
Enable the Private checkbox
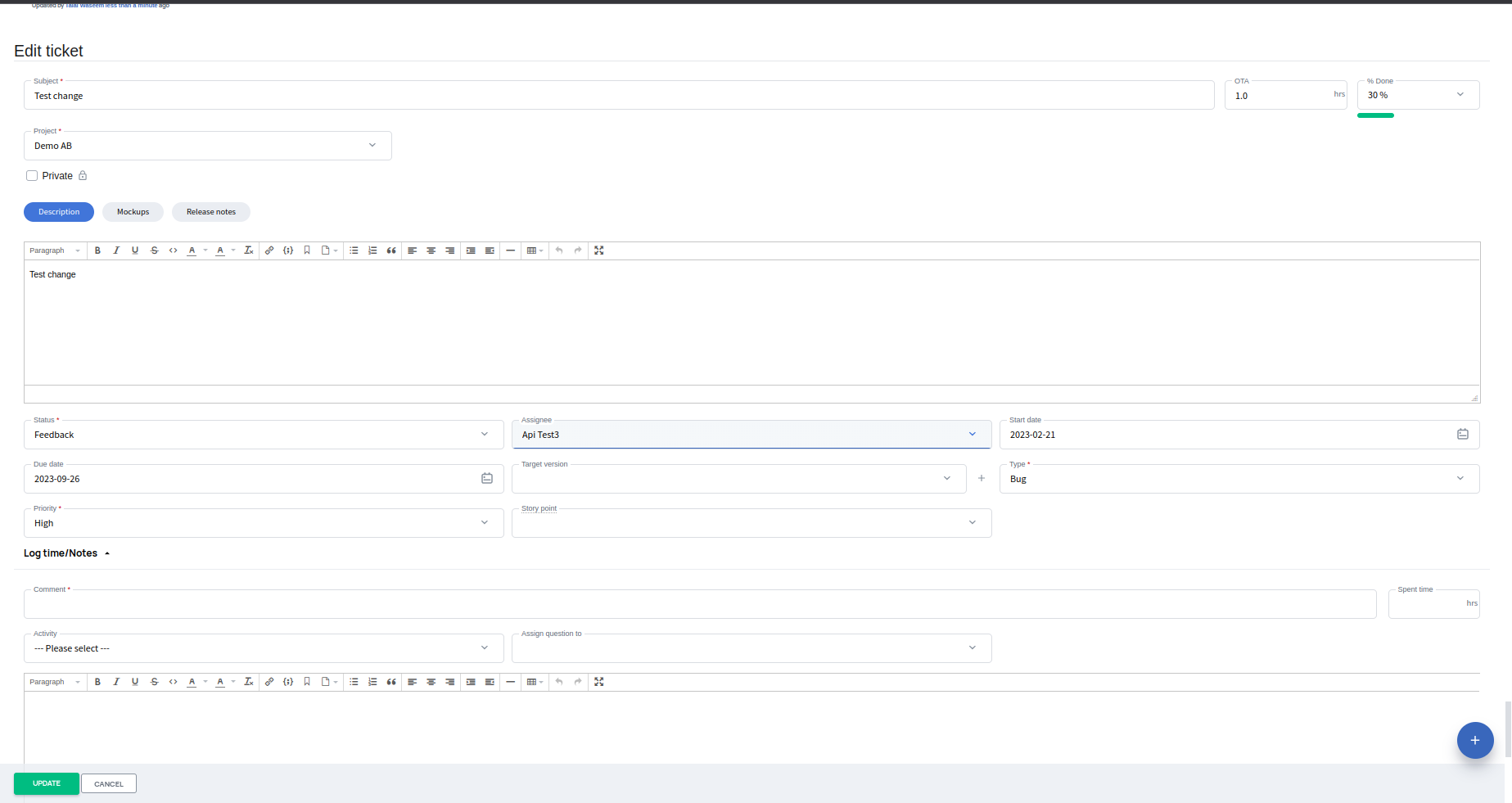click(32, 176)
